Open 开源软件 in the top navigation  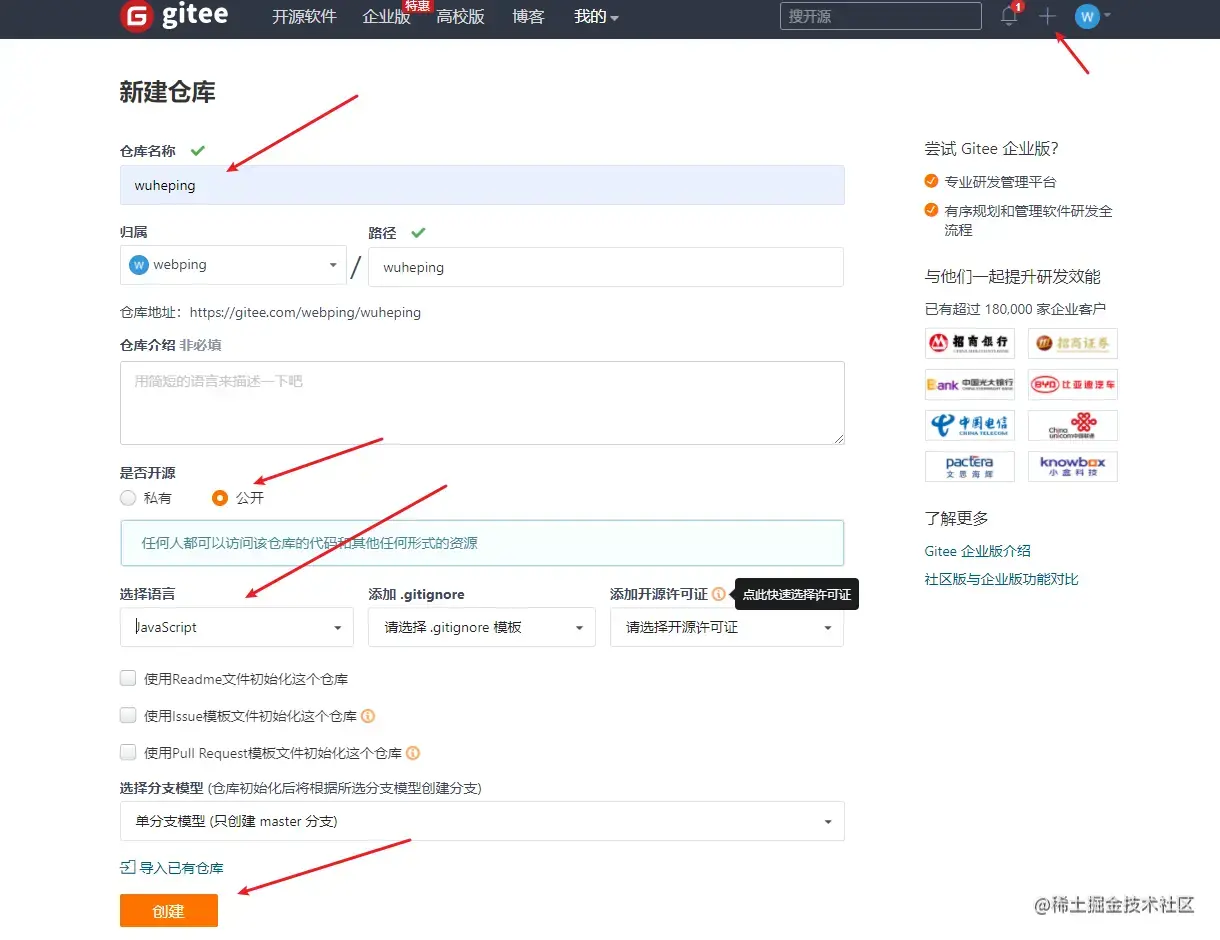pyautogui.click(x=304, y=17)
